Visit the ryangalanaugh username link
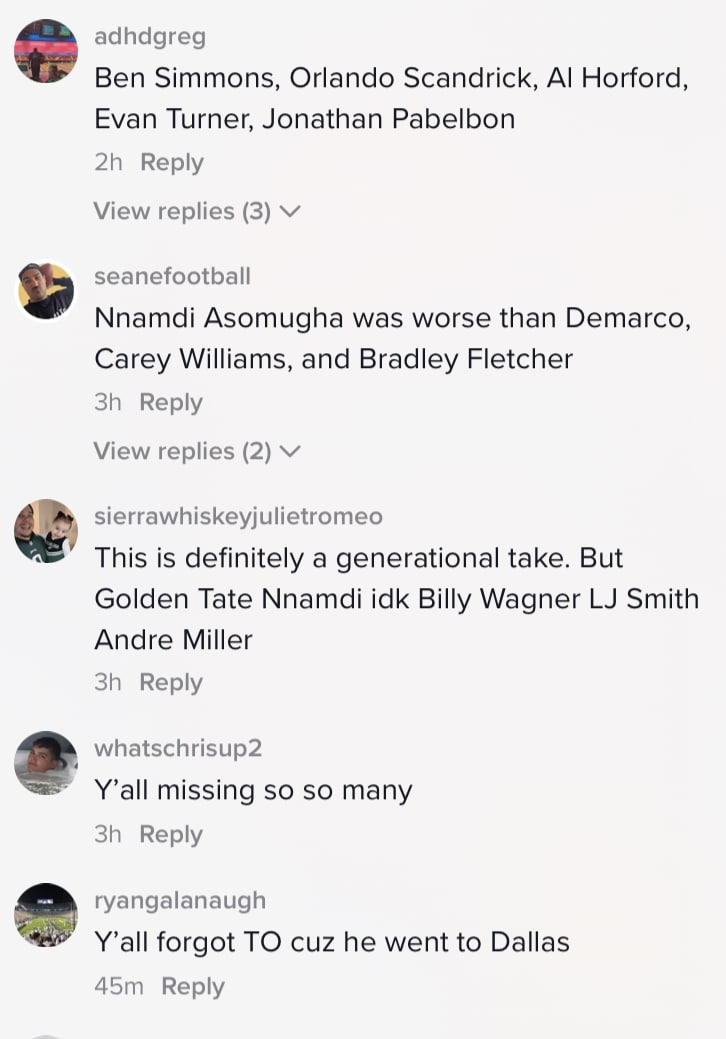Screen dimensions: 726x1039 pyautogui.click(x=180, y=900)
